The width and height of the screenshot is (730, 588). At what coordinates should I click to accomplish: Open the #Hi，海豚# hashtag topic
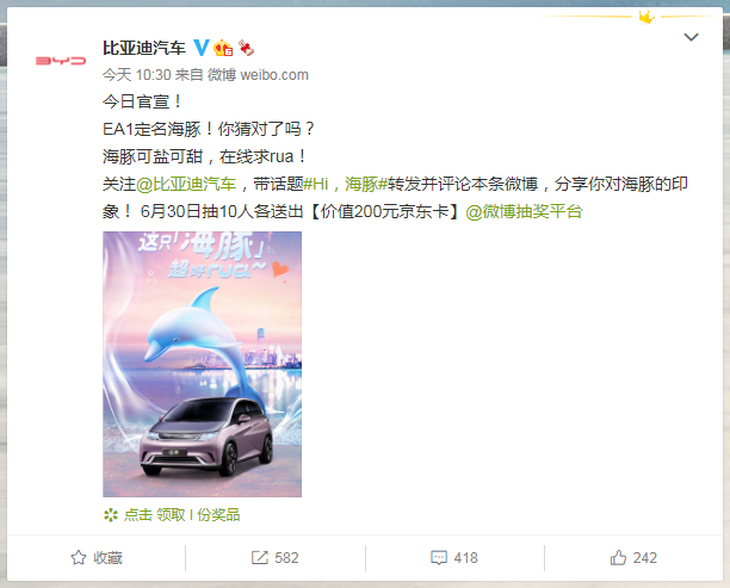tap(345, 184)
